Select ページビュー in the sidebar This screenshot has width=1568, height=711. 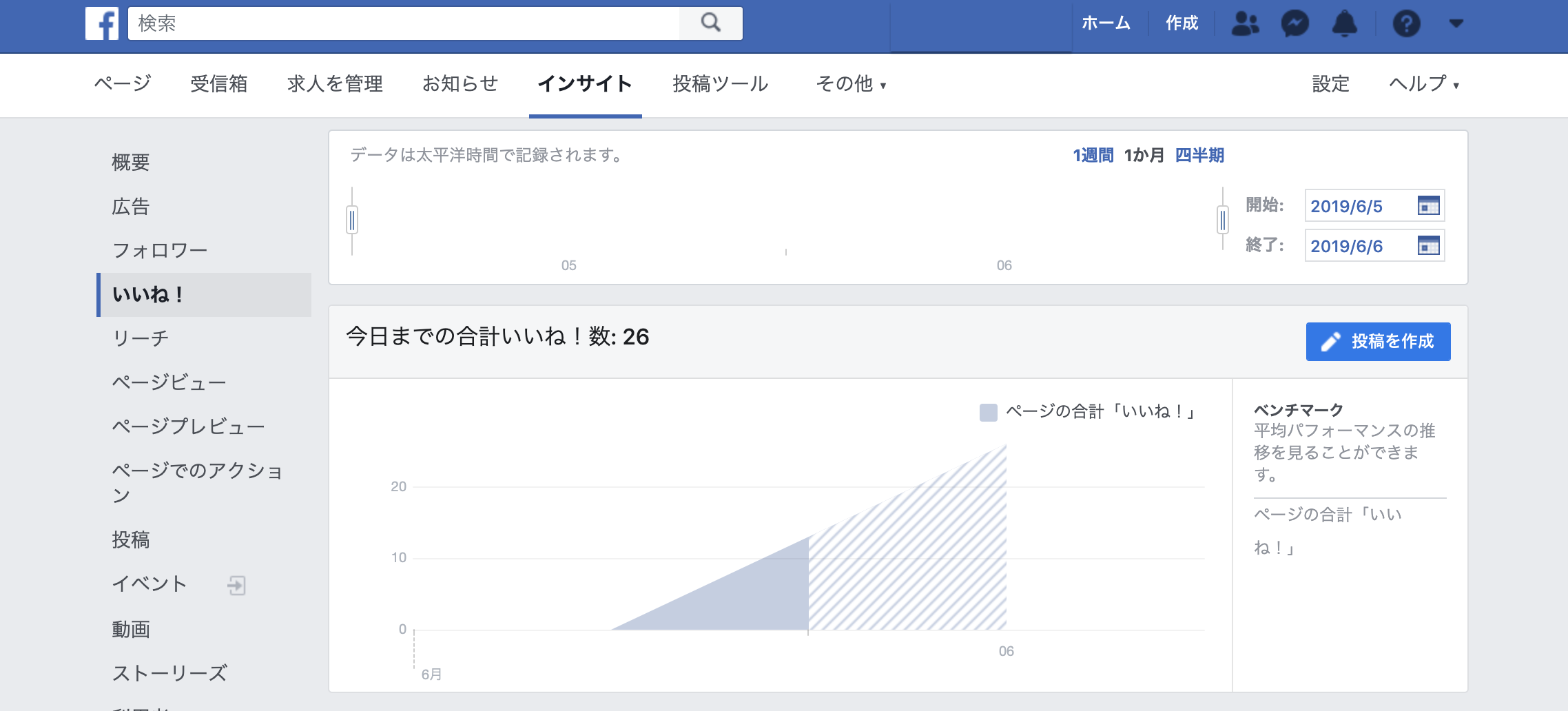tap(169, 382)
